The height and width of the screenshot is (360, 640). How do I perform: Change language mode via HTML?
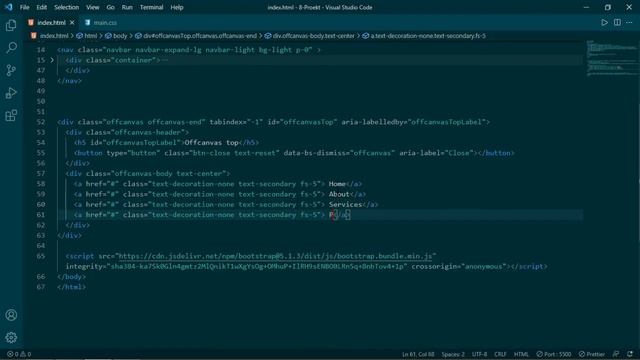[521, 354]
